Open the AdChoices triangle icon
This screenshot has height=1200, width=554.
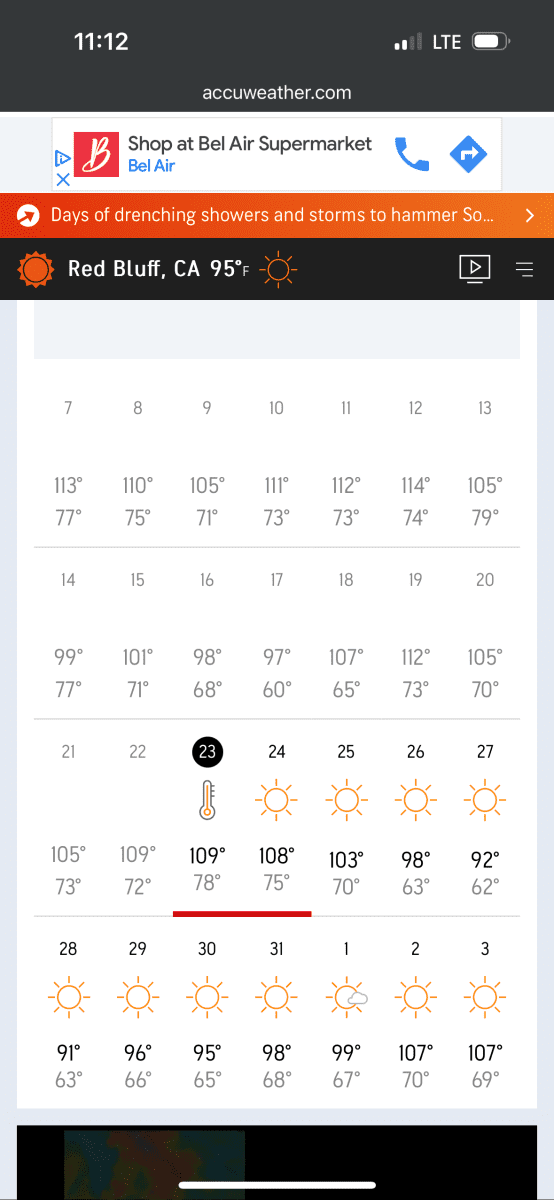point(62,158)
